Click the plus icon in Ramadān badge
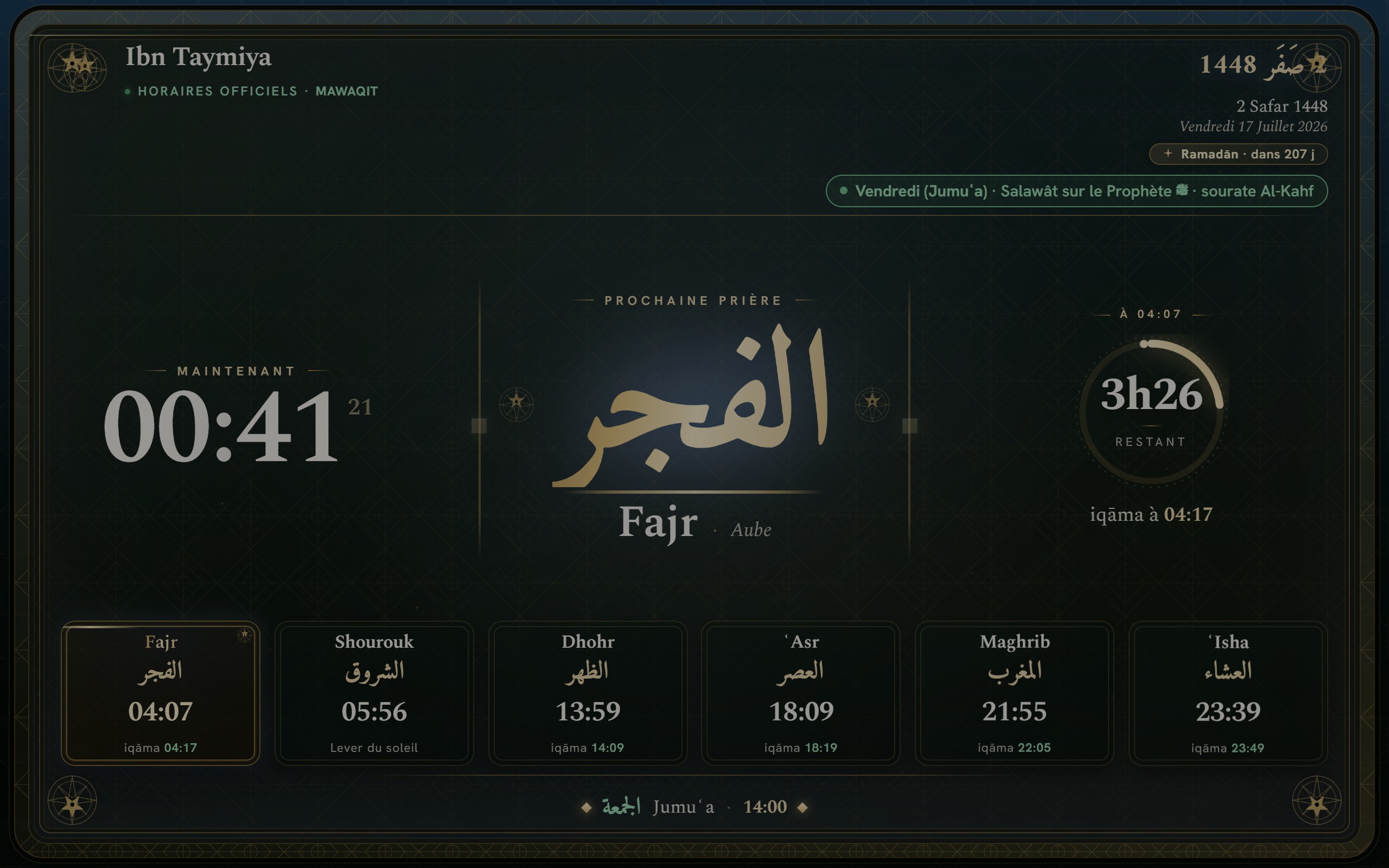The height and width of the screenshot is (868, 1389). (x=1168, y=154)
